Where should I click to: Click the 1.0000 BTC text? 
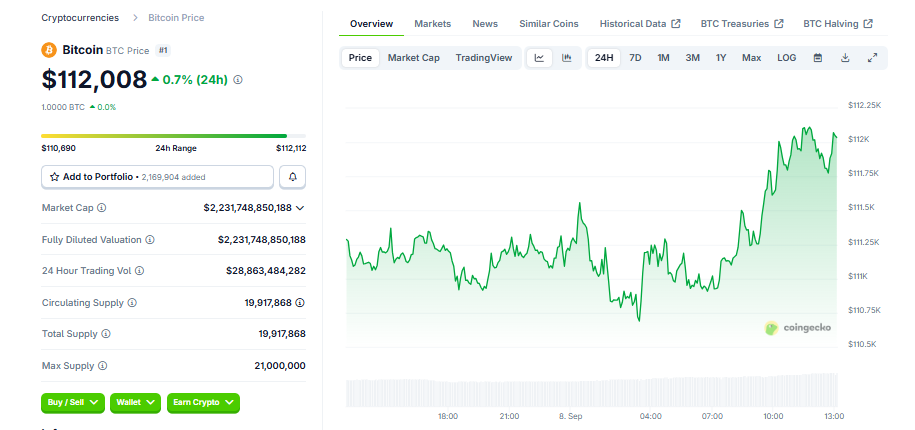[63, 107]
